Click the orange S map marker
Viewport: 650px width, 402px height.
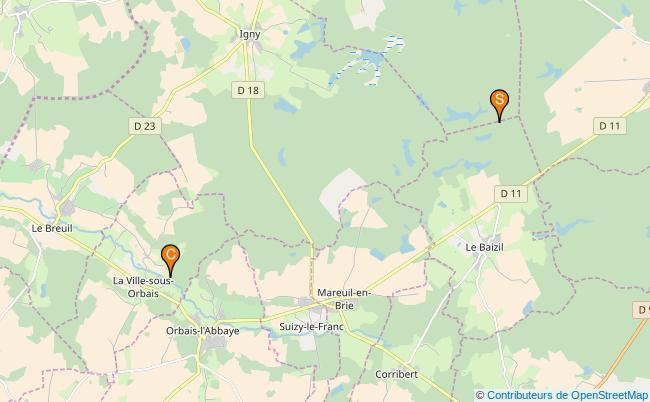point(499,104)
